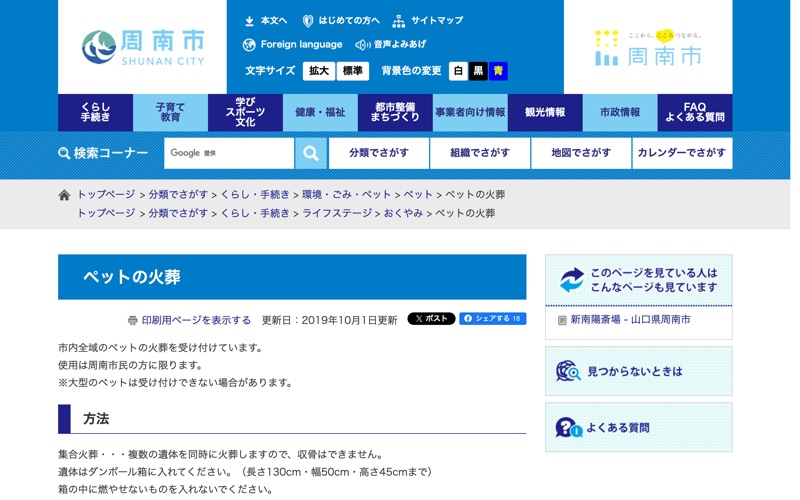Click the 標準 text size button

353,71
